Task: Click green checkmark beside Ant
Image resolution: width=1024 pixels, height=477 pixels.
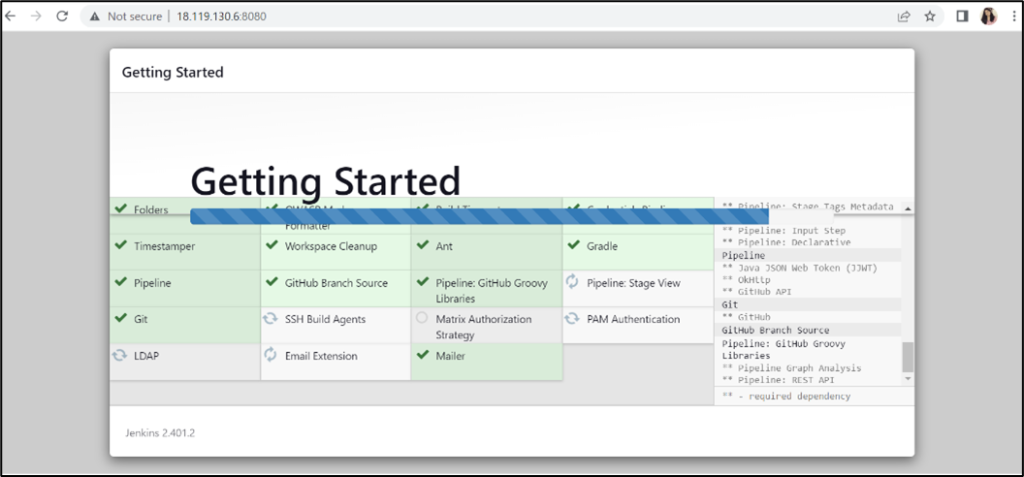Action: tap(423, 245)
